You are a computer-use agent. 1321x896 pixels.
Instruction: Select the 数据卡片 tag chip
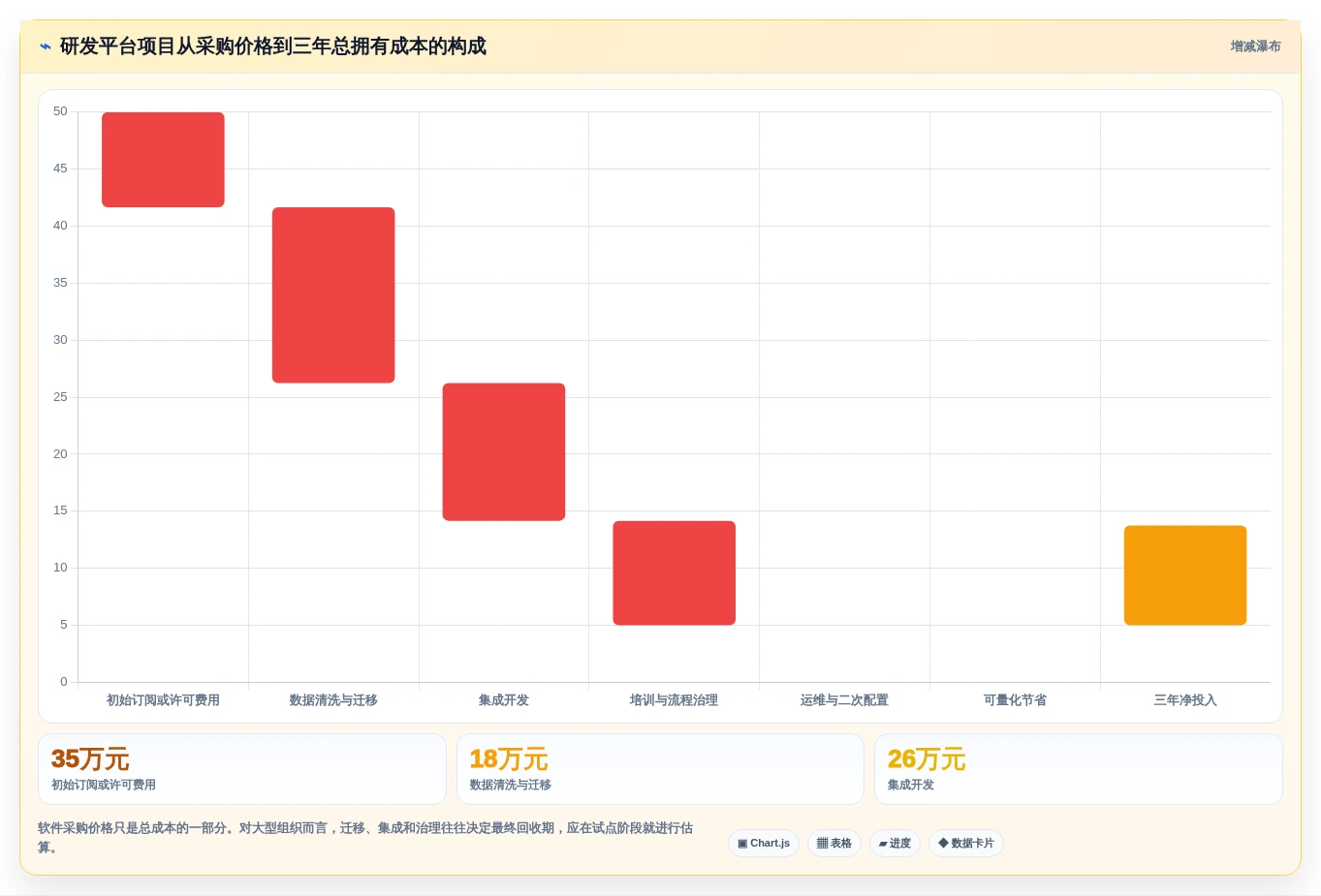coord(965,843)
